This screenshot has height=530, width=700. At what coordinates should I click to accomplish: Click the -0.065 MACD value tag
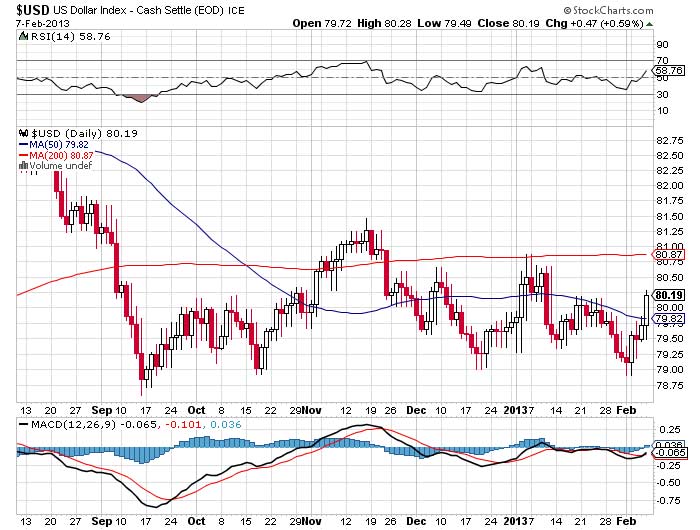(x=668, y=453)
